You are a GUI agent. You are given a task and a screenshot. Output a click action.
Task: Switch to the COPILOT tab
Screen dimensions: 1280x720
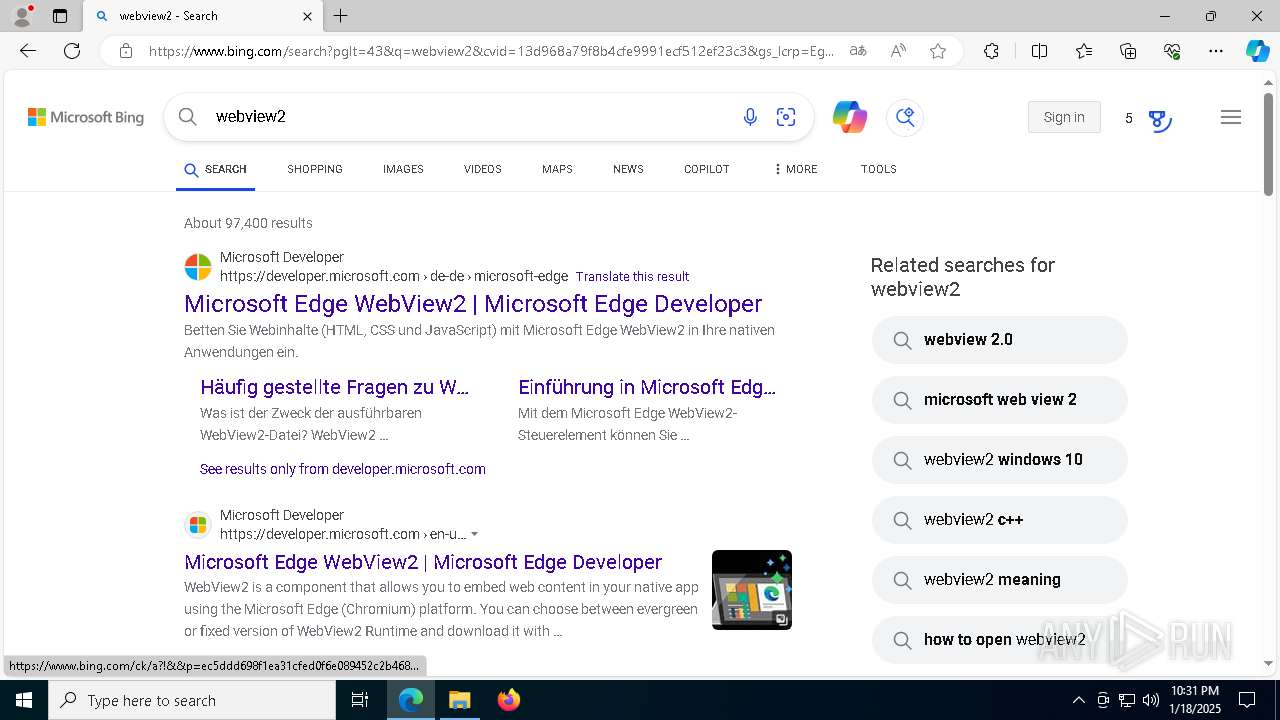pos(707,169)
